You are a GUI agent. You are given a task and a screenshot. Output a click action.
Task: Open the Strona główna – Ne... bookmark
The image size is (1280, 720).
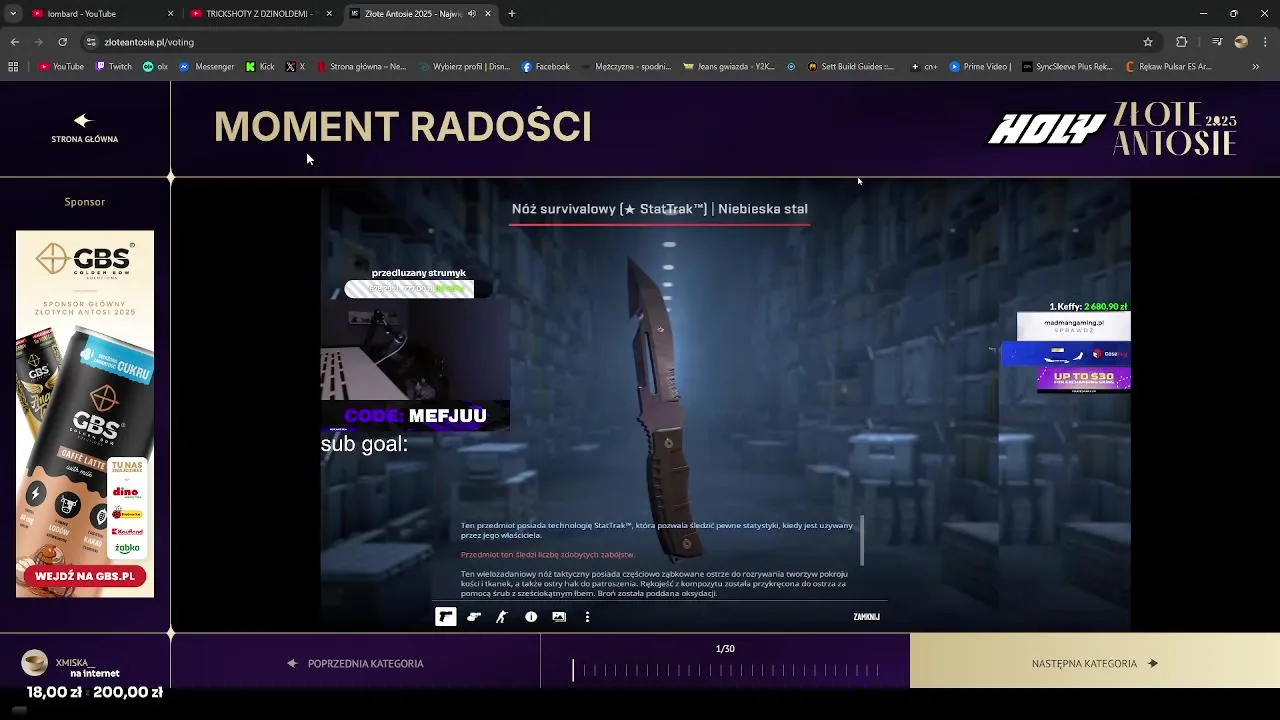tap(361, 67)
